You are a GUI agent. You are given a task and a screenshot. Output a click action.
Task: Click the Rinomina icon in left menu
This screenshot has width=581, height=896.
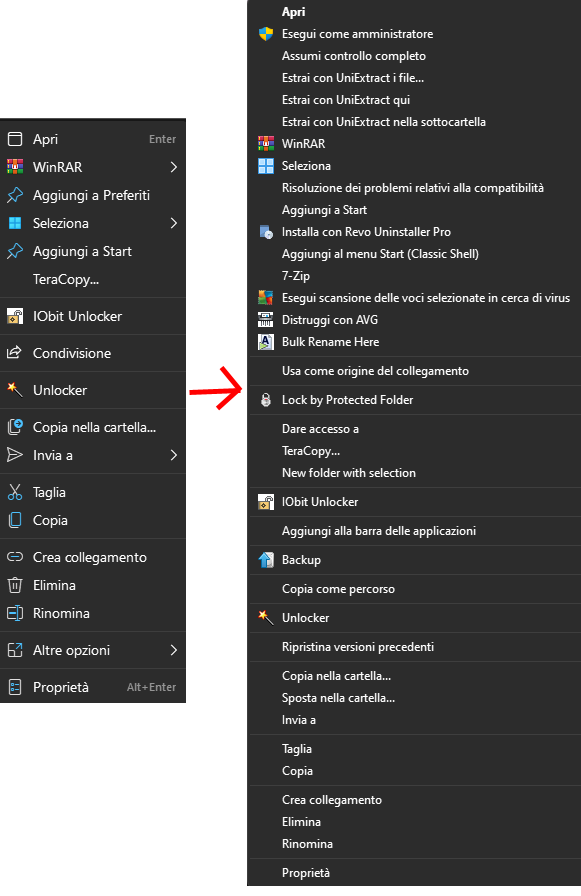coord(15,613)
